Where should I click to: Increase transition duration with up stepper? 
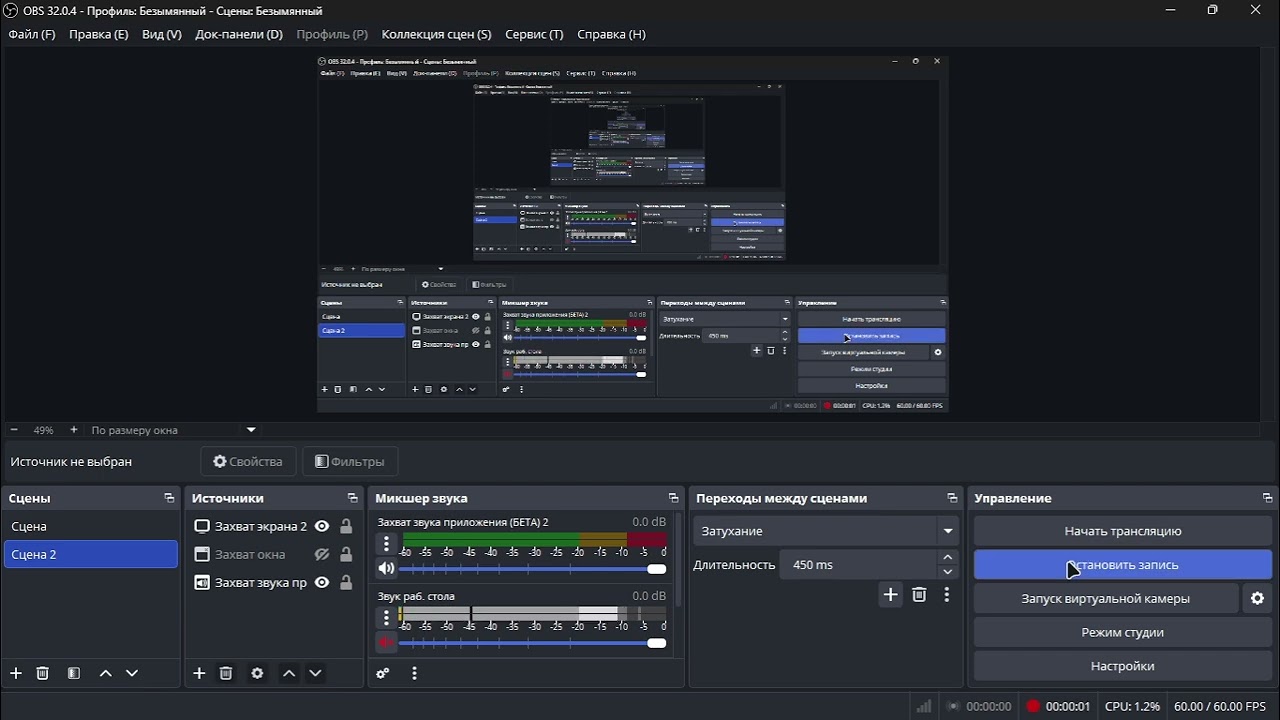point(948,558)
